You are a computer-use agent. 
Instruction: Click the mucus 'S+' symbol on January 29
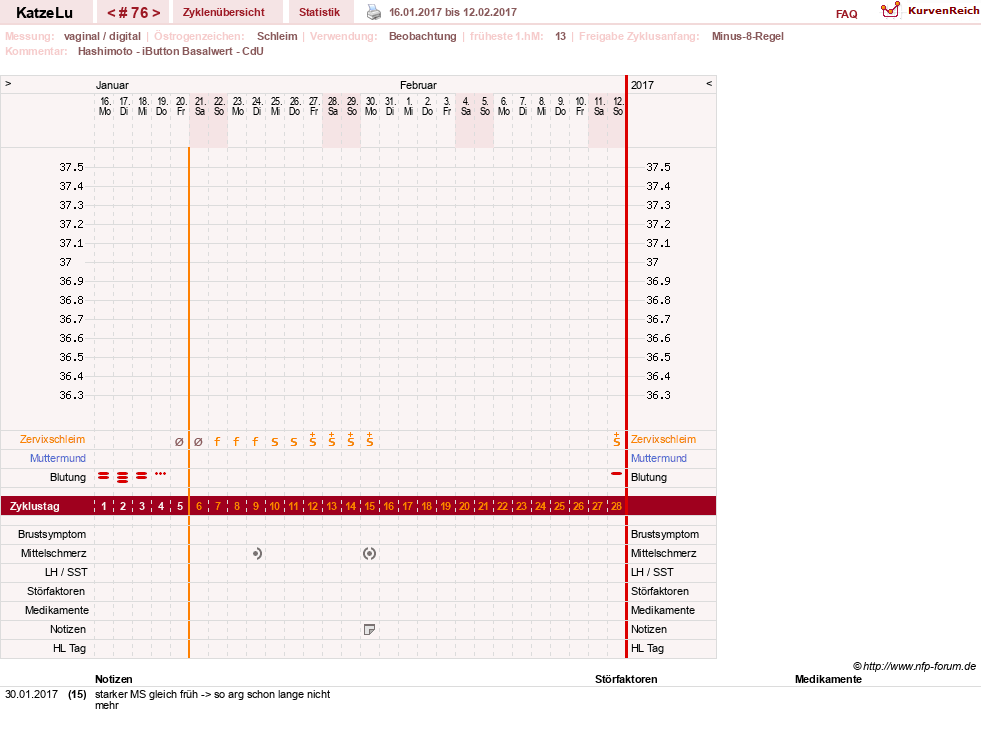[350, 440]
